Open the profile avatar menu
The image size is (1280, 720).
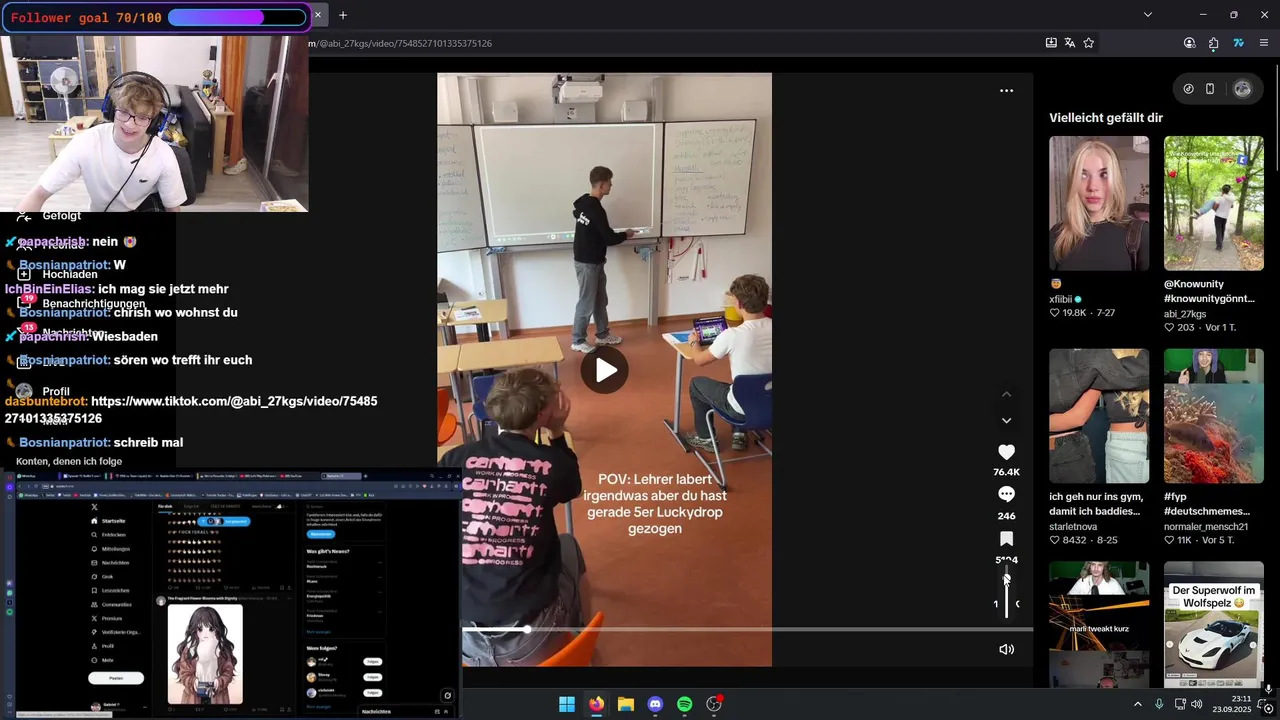click(1242, 89)
